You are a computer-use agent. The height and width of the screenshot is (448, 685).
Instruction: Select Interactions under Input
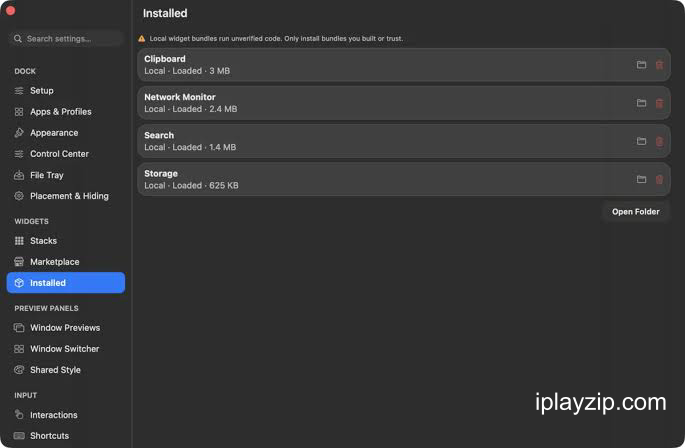click(x=66, y=415)
